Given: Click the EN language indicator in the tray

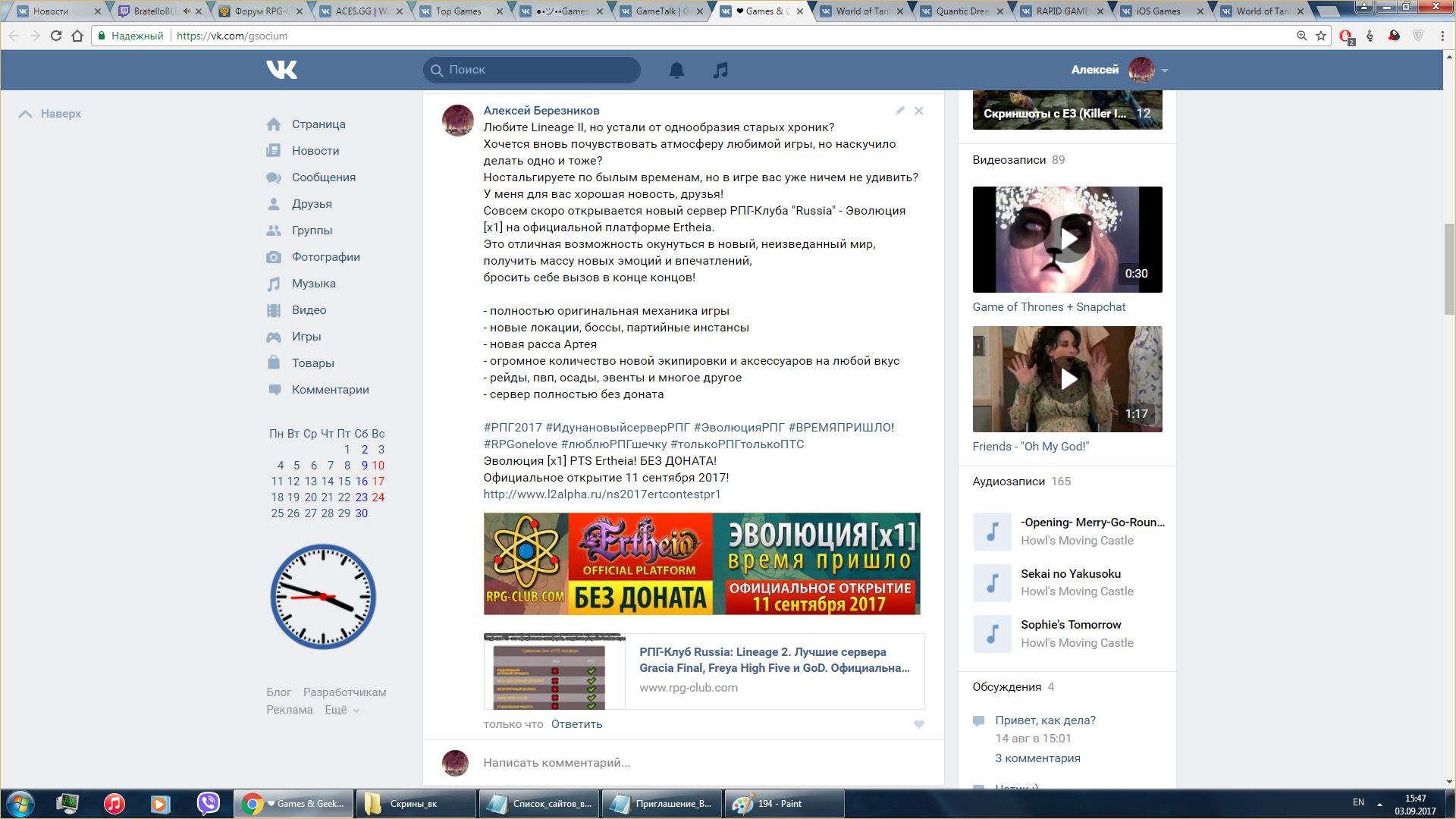Looking at the screenshot, I should coord(1358,802).
